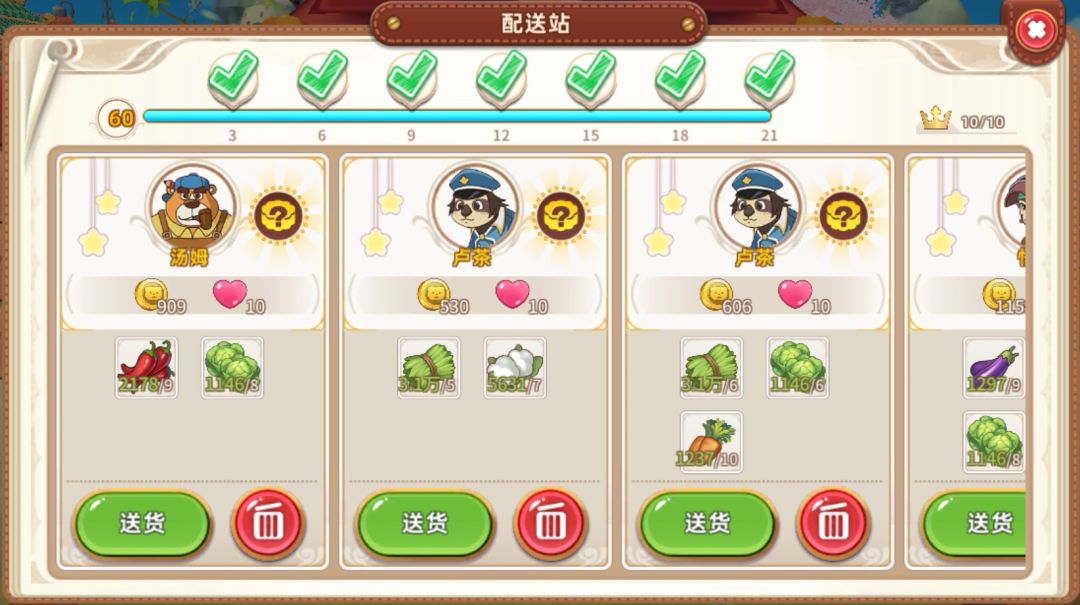Delete the middle Lucha order with trash icon
Screen dimensions: 1080x605
(x=550, y=524)
